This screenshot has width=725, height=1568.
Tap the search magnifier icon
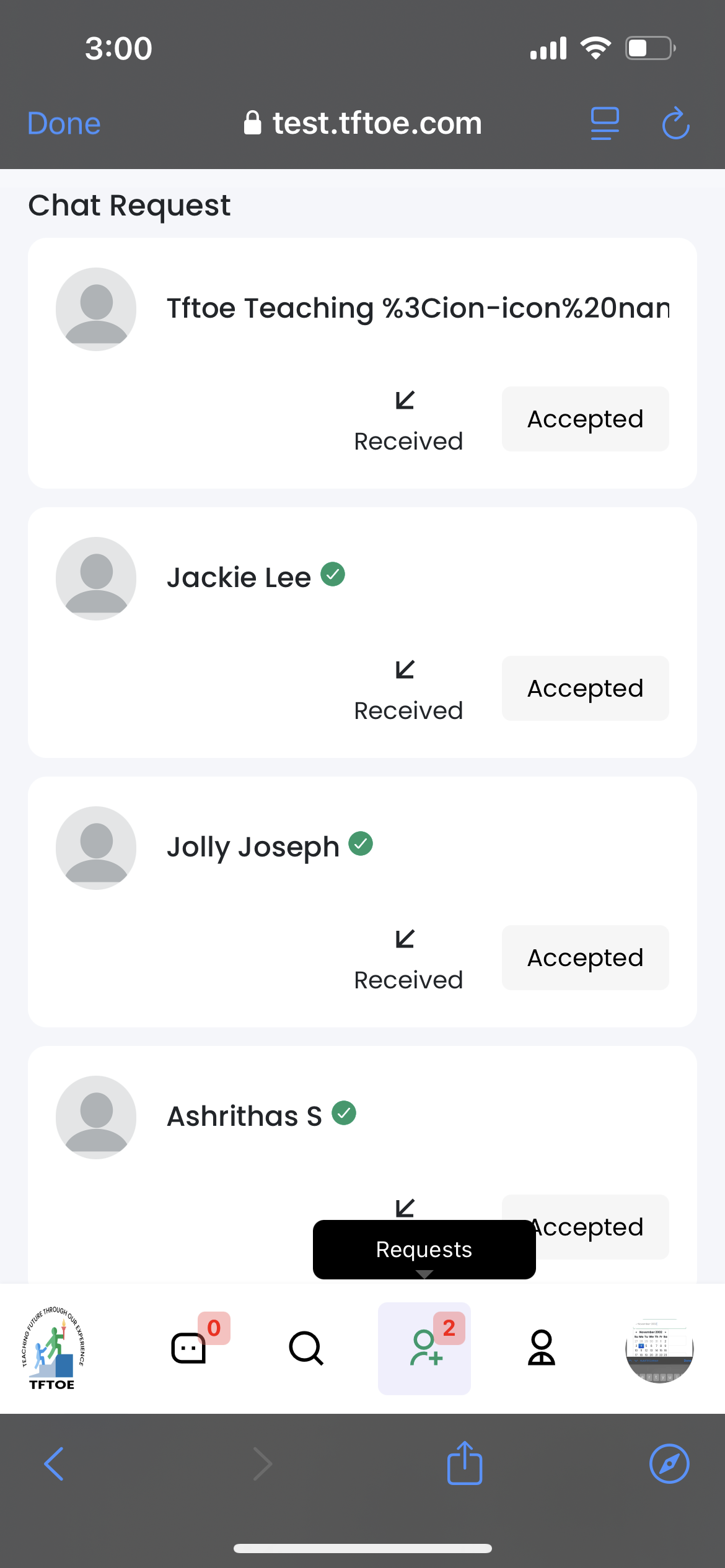(306, 1348)
